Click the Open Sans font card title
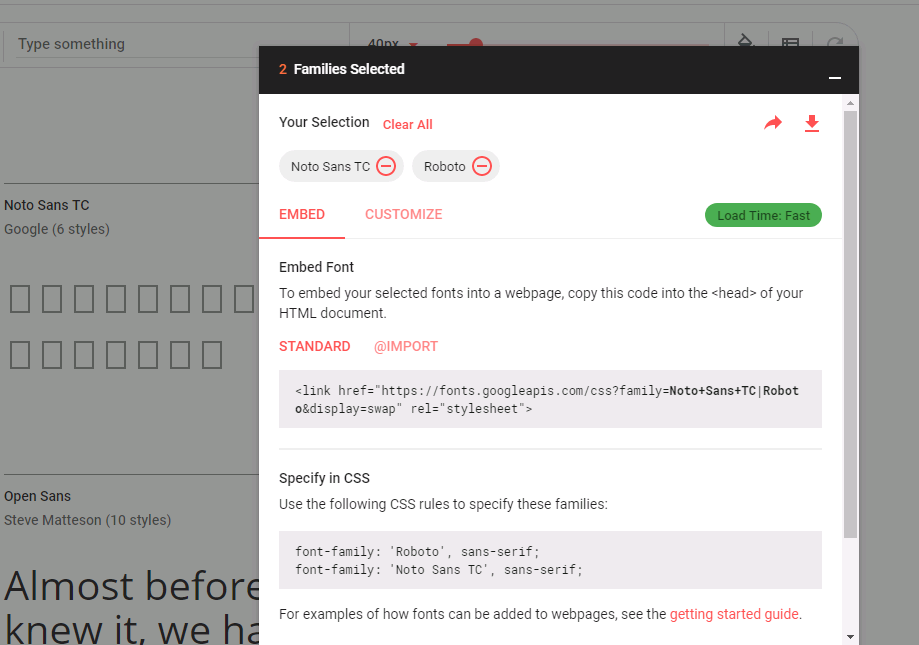Viewport: 919px width, 645px height. point(38,496)
